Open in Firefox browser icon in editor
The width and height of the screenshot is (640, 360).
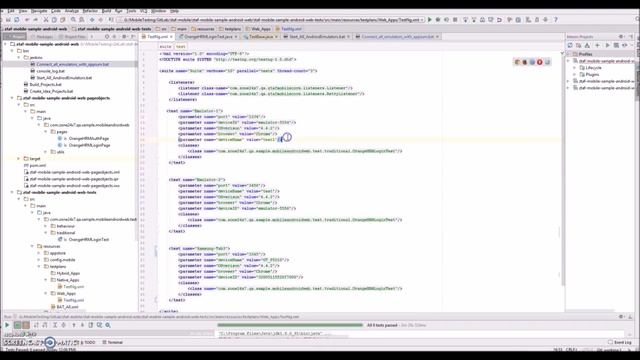tap(525, 62)
